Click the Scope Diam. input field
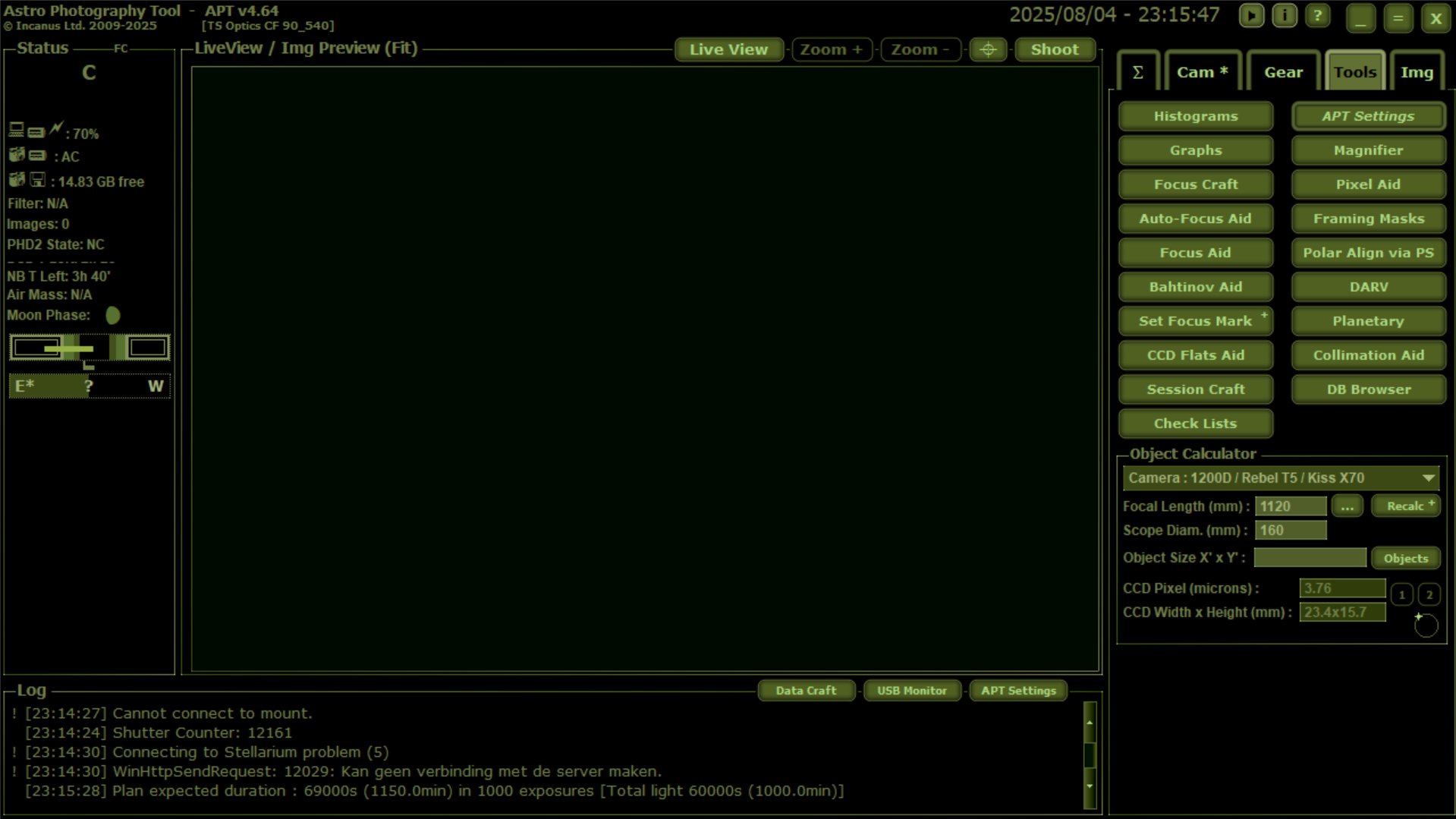Viewport: 1456px width, 819px height. click(x=1291, y=531)
